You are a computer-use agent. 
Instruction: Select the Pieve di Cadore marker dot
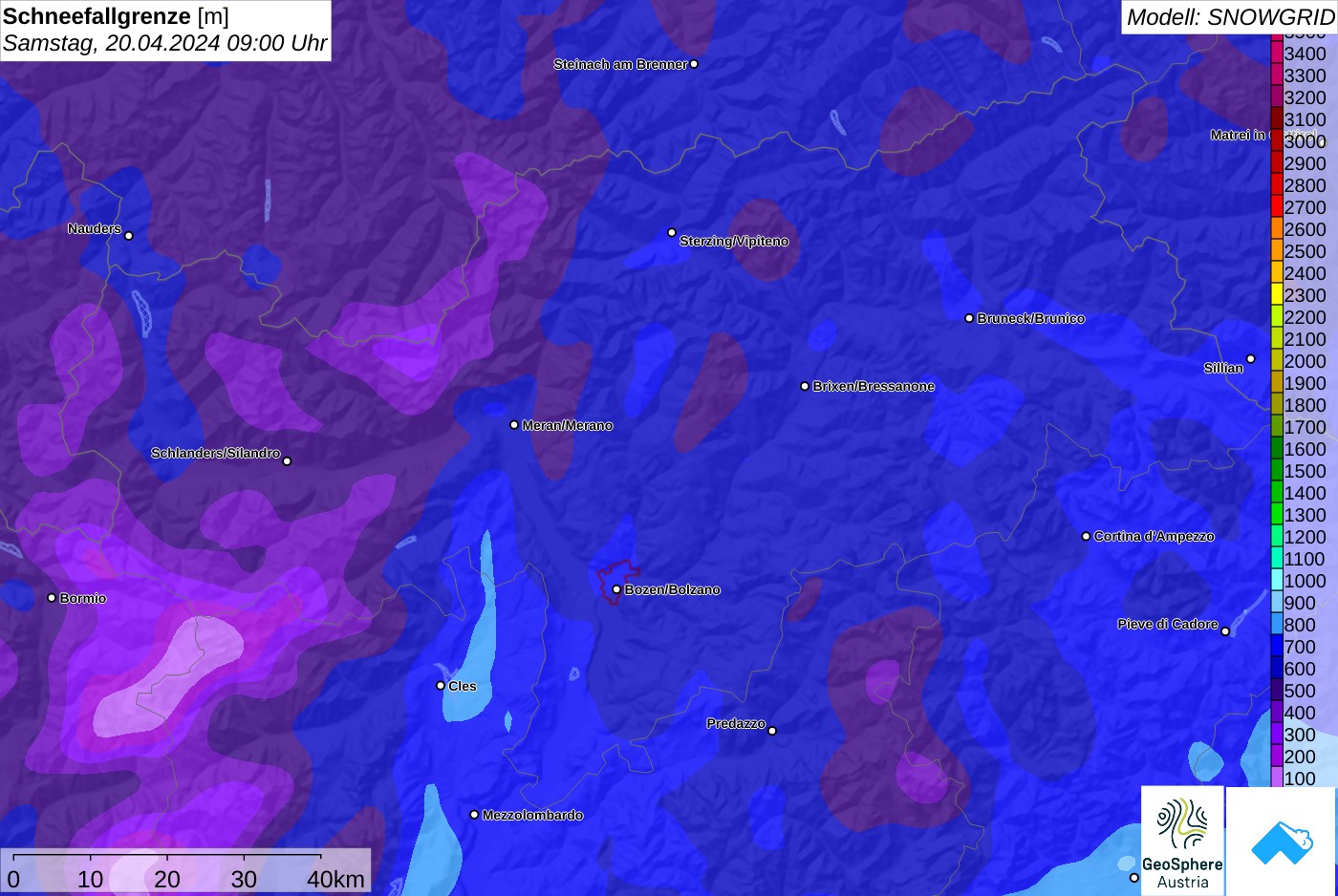[1225, 630]
